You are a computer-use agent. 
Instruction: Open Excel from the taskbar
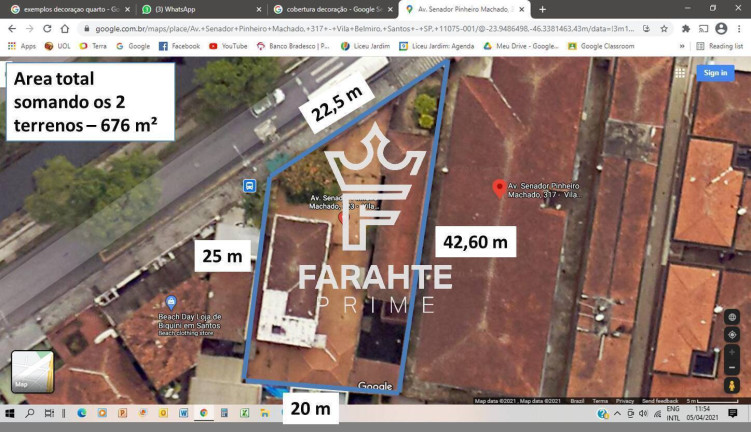pyautogui.click(x=244, y=413)
